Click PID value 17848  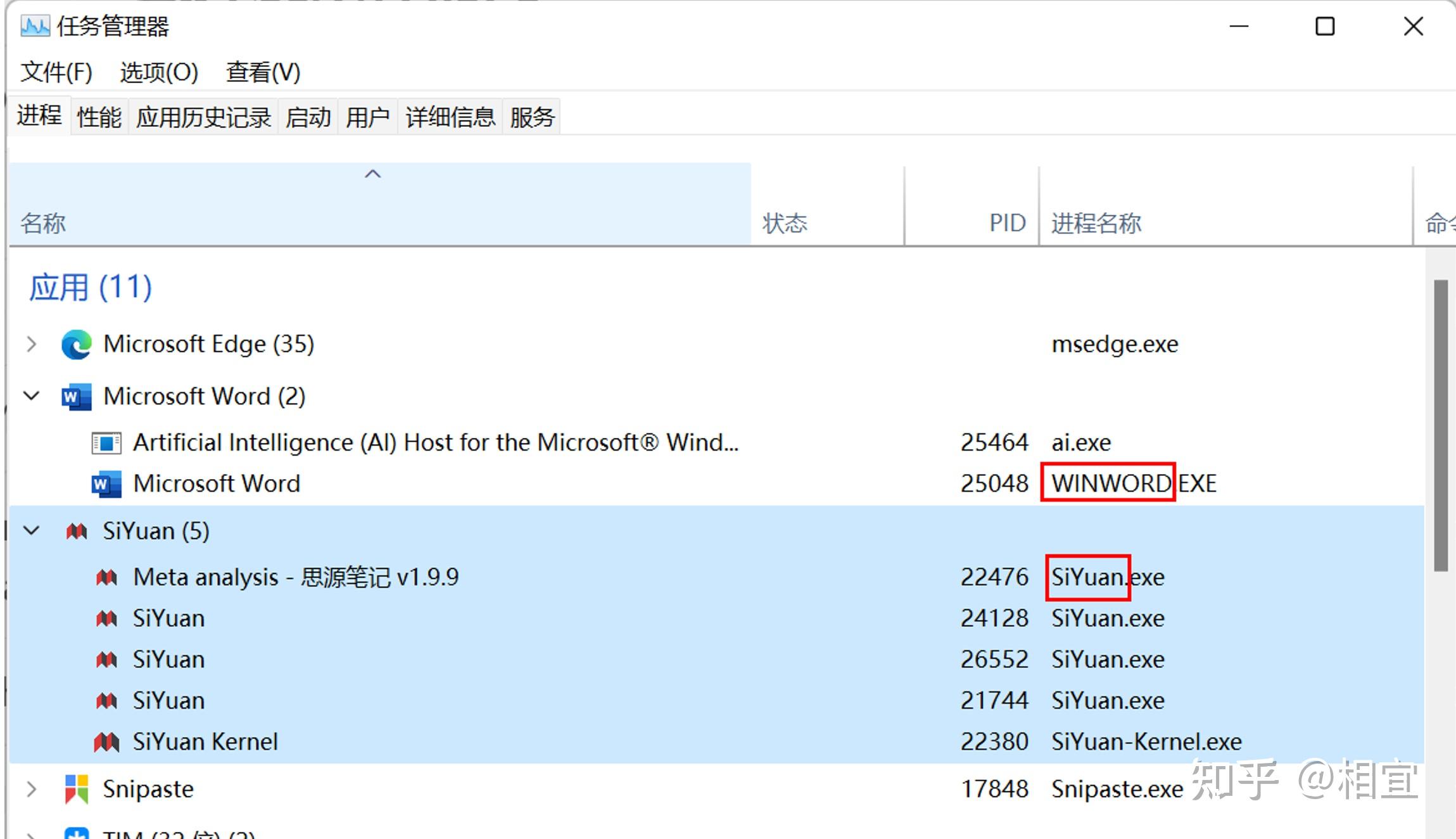pyautogui.click(x=994, y=790)
